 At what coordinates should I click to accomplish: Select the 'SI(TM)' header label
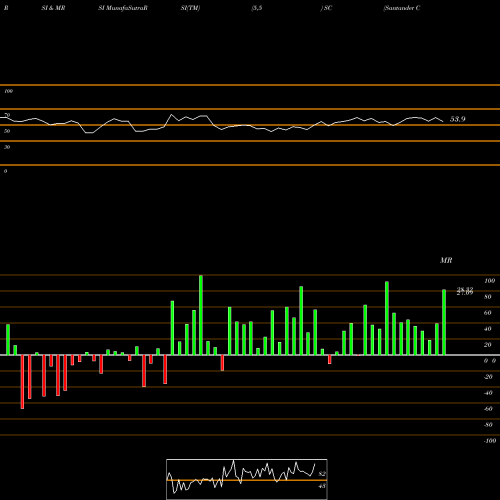pyautogui.click(x=190, y=8)
